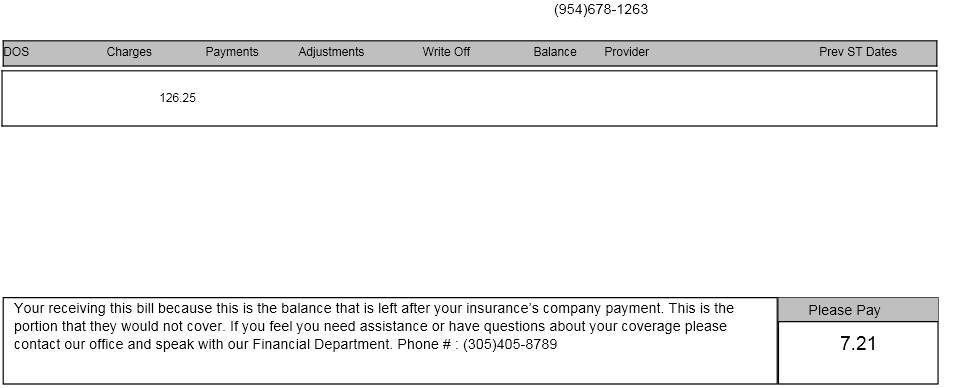Click the (305)405-8789 phone number

[510, 344]
